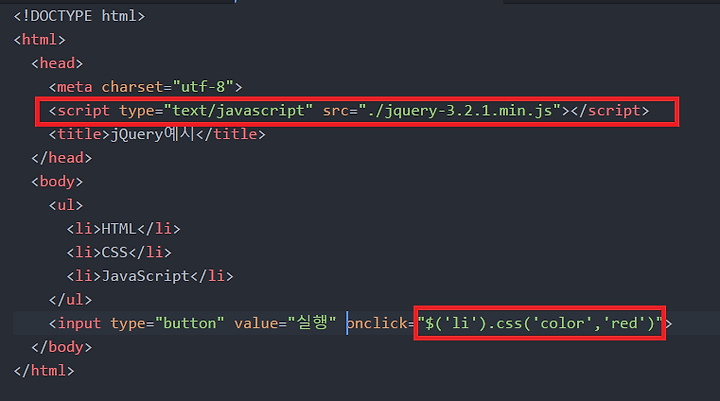Click the text/javascript type value
Viewport: 720px width, 401px height.
pos(238,111)
